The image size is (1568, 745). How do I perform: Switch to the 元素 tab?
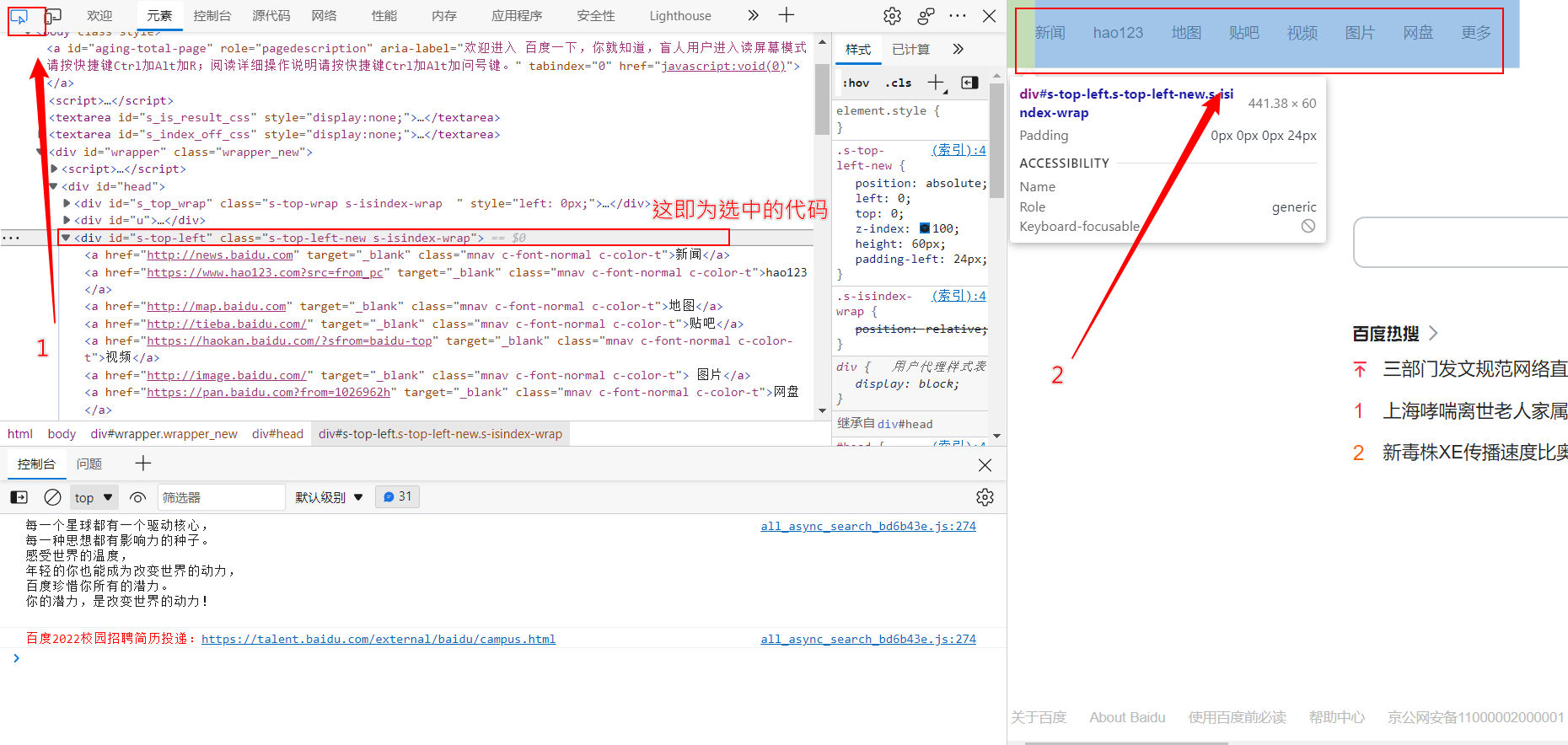coord(159,16)
